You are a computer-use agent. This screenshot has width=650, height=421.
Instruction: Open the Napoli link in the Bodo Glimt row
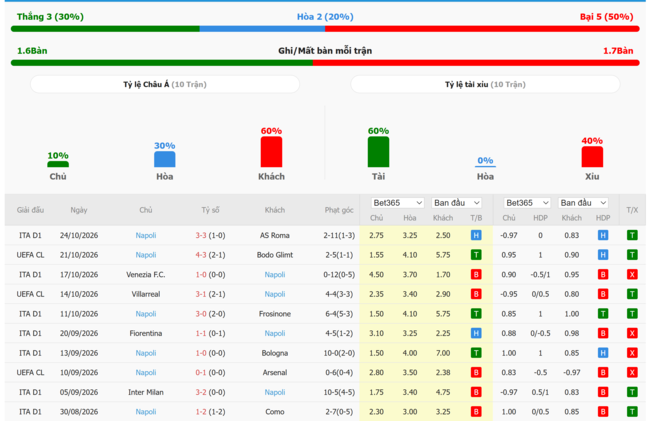(146, 255)
